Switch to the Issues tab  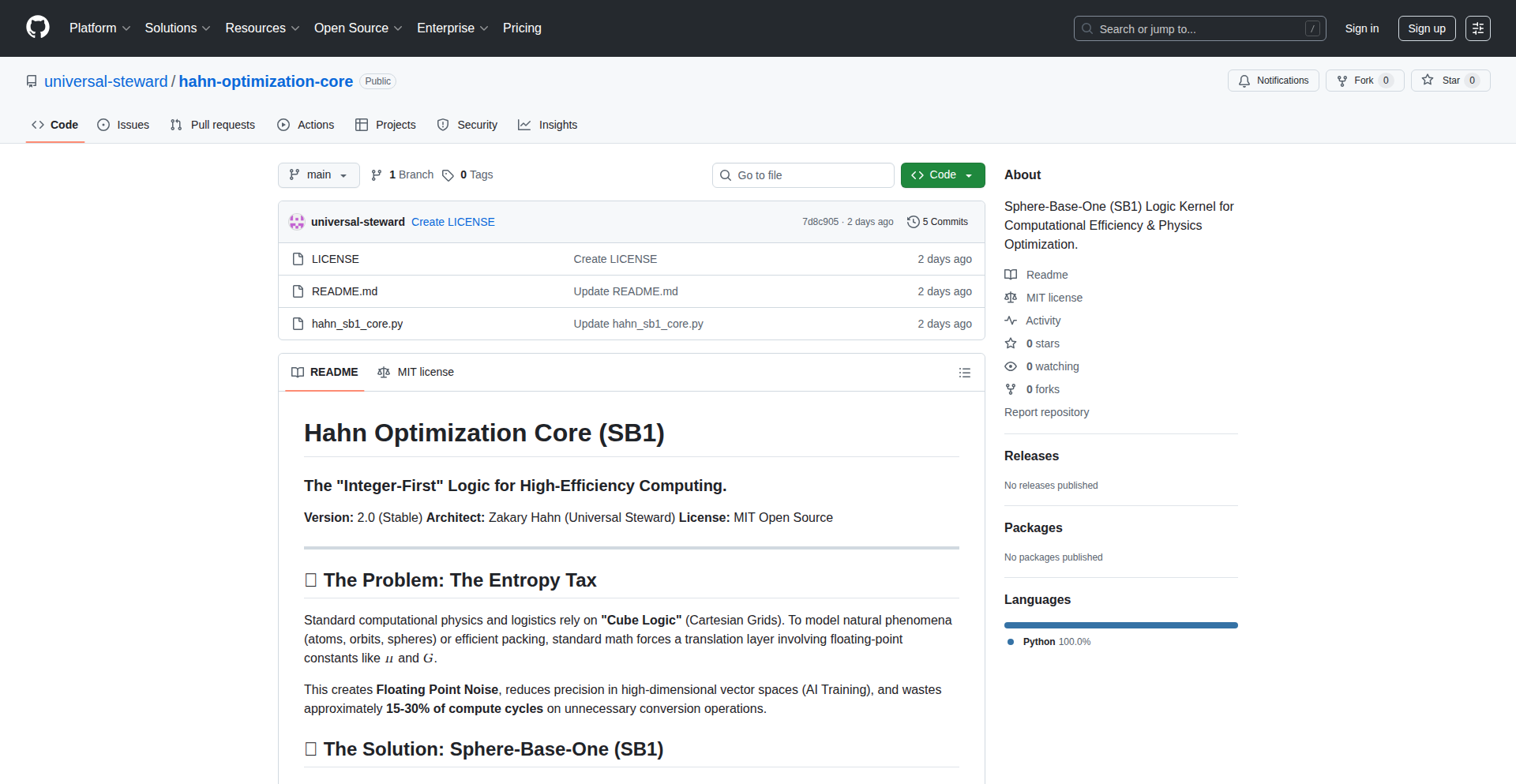(x=123, y=125)
